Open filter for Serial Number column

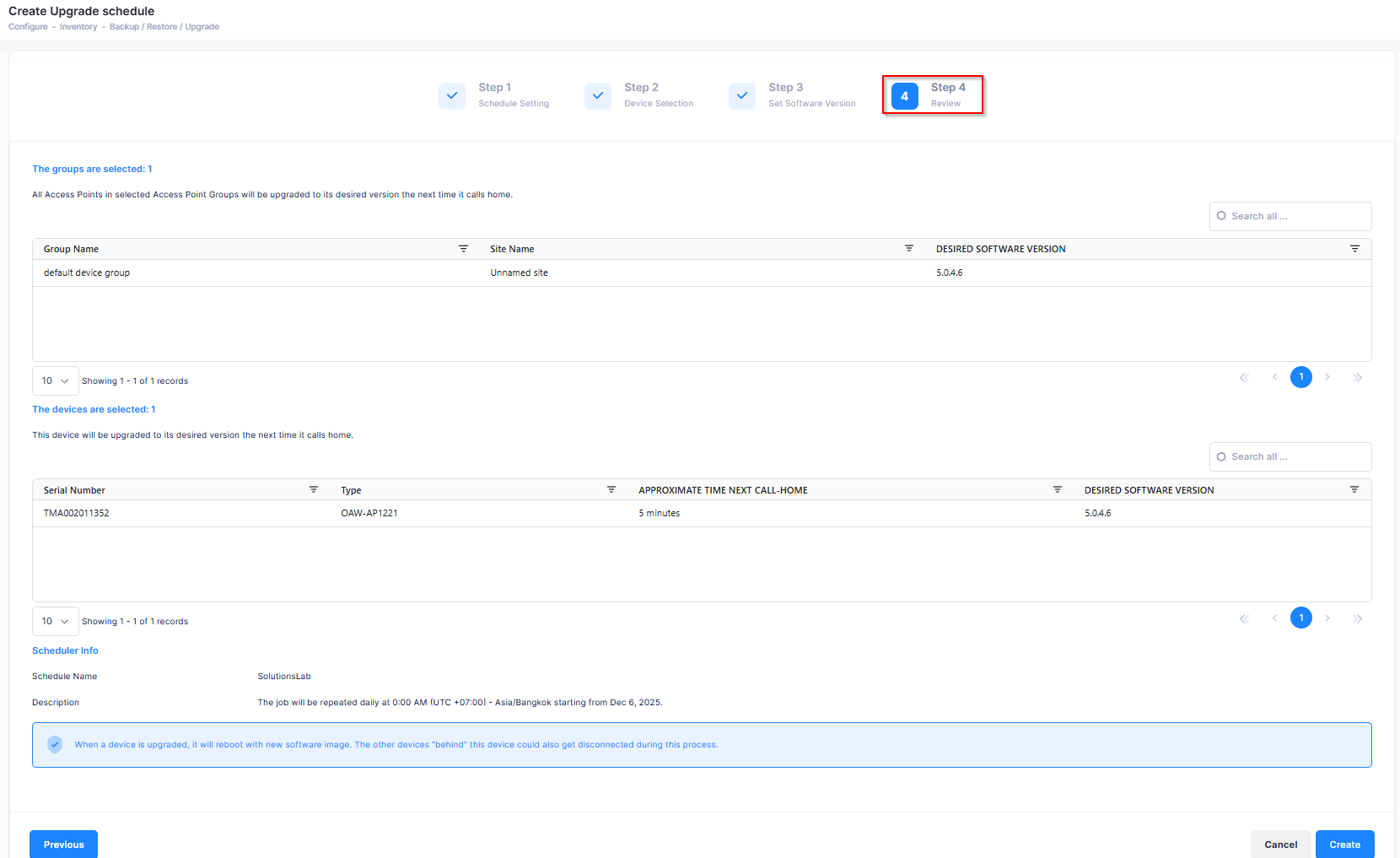click(x=314, y=490)
